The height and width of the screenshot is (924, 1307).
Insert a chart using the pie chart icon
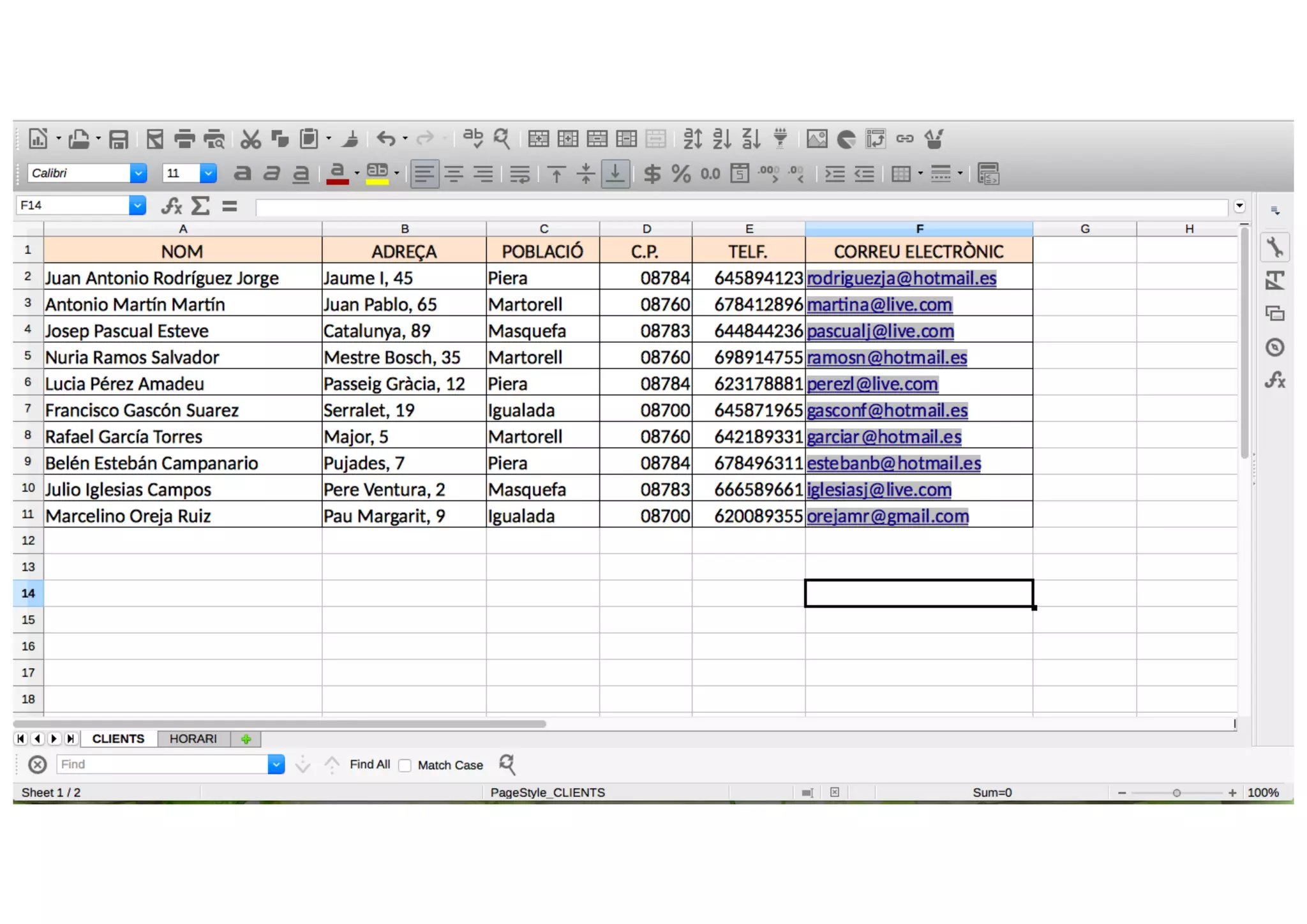[846, 139]
